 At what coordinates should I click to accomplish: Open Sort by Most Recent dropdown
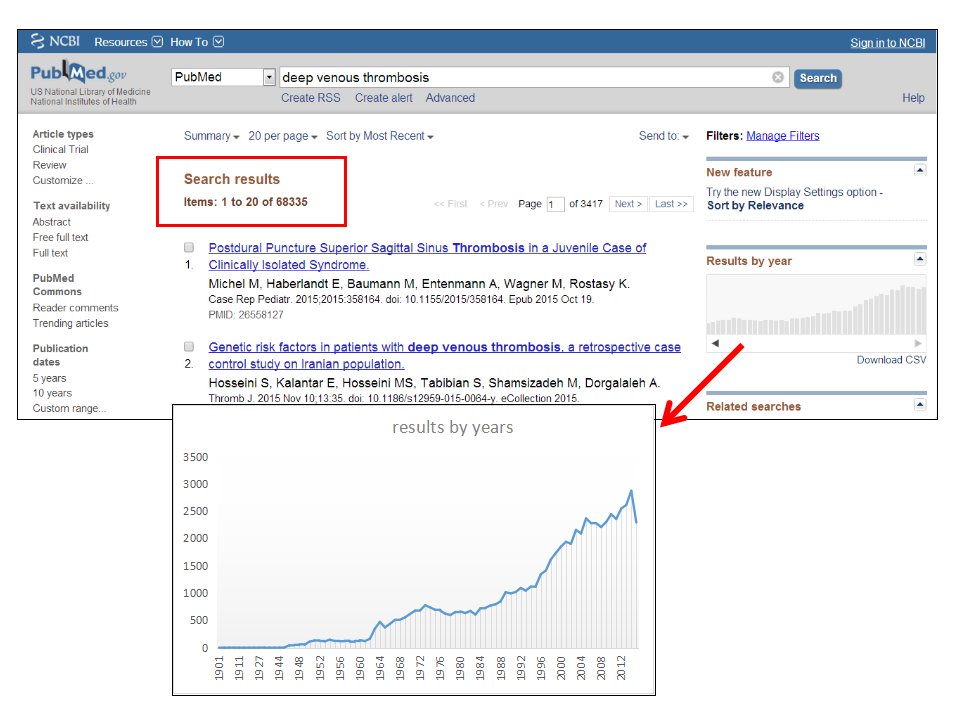tap(380, 136)
